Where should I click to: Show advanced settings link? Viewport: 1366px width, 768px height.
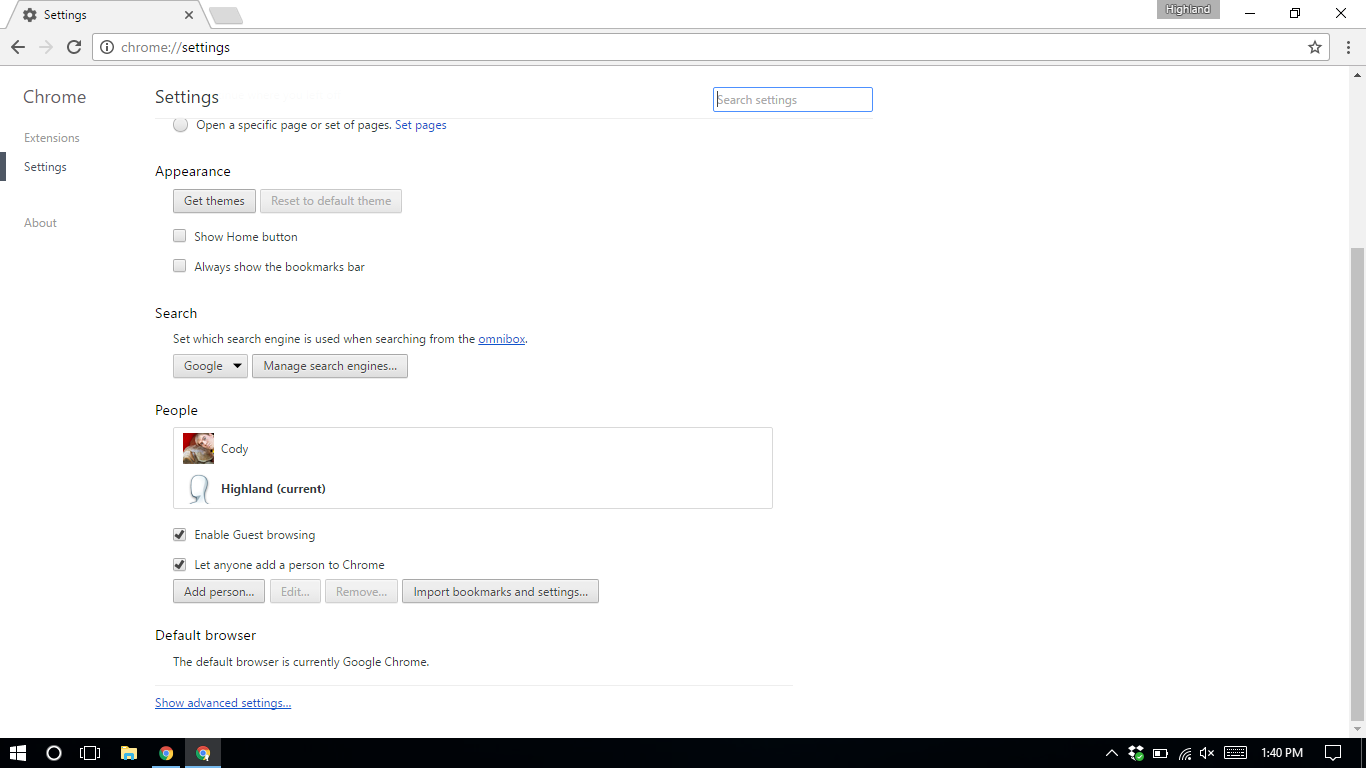[223, 703]
